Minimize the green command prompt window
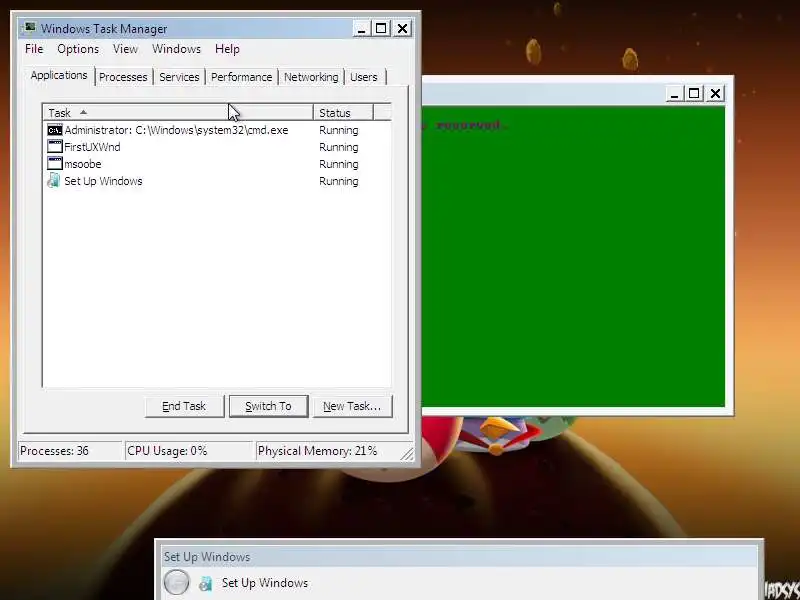The image size is (800, 600). pyautogui.click(x=674, y=94)
